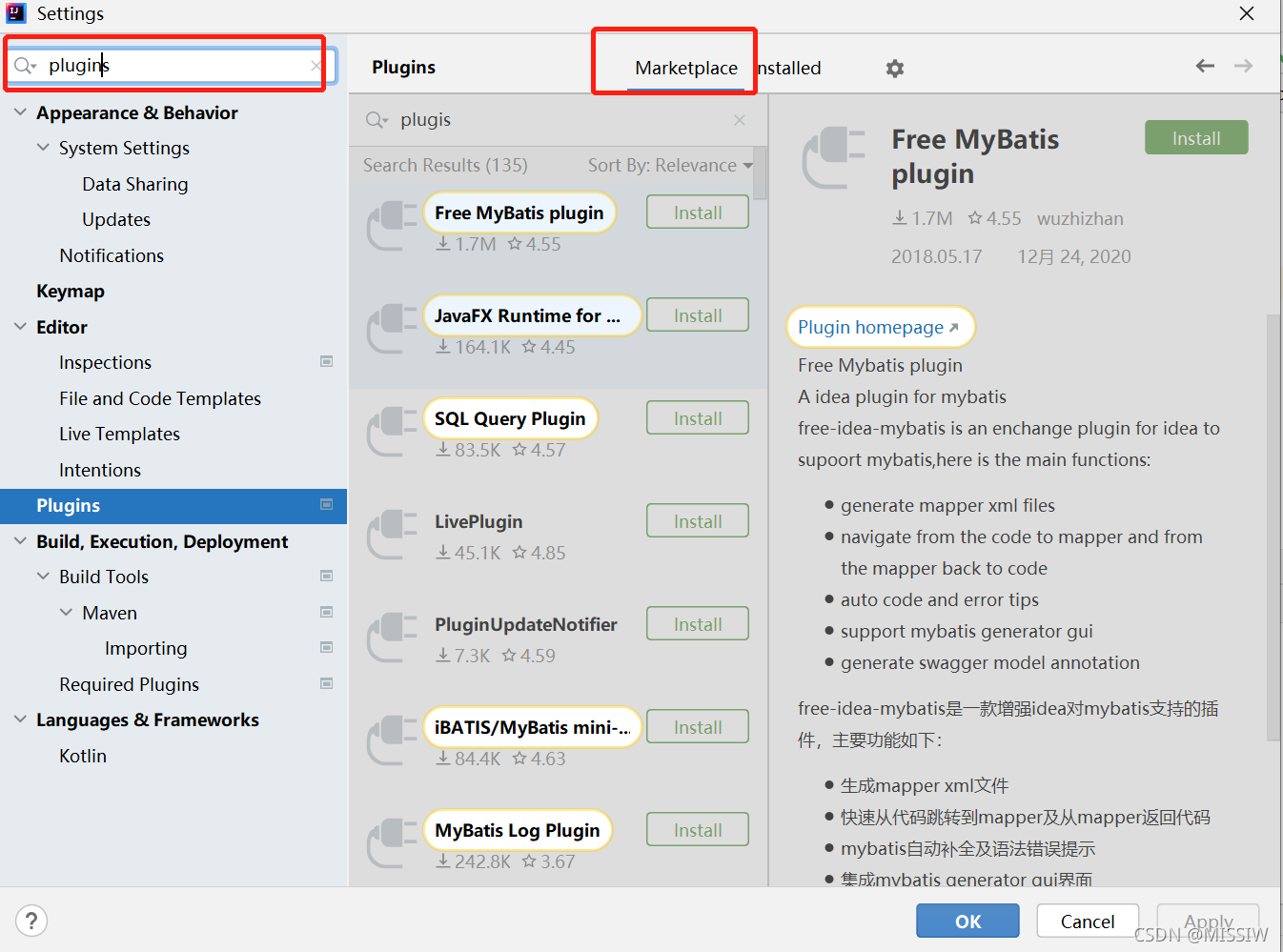Install LivePlugin from the list
The height and width of the screenshot is (952, 1283).
coord(698,521)
